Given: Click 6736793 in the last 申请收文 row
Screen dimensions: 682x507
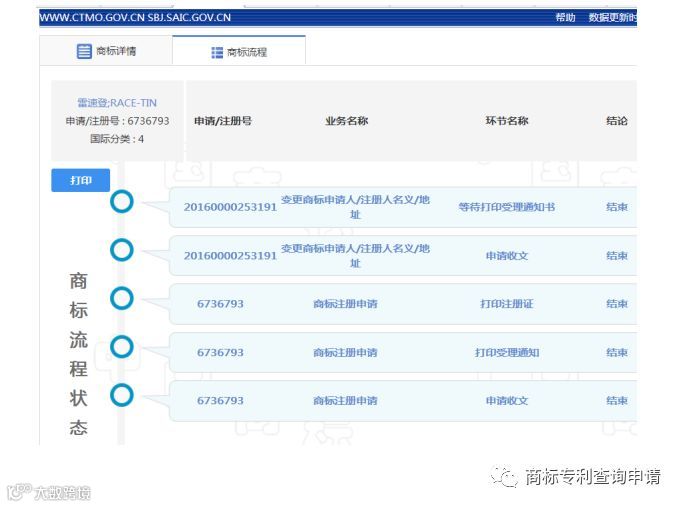Looking at the screenshot, I should [x=220, y=400].
